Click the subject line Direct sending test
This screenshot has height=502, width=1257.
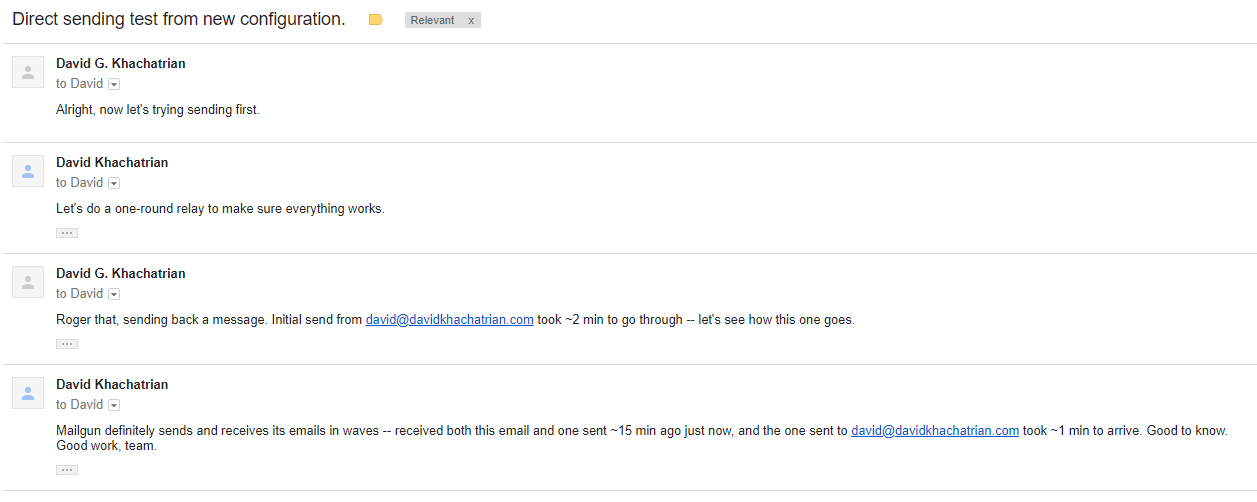(179, 20)
